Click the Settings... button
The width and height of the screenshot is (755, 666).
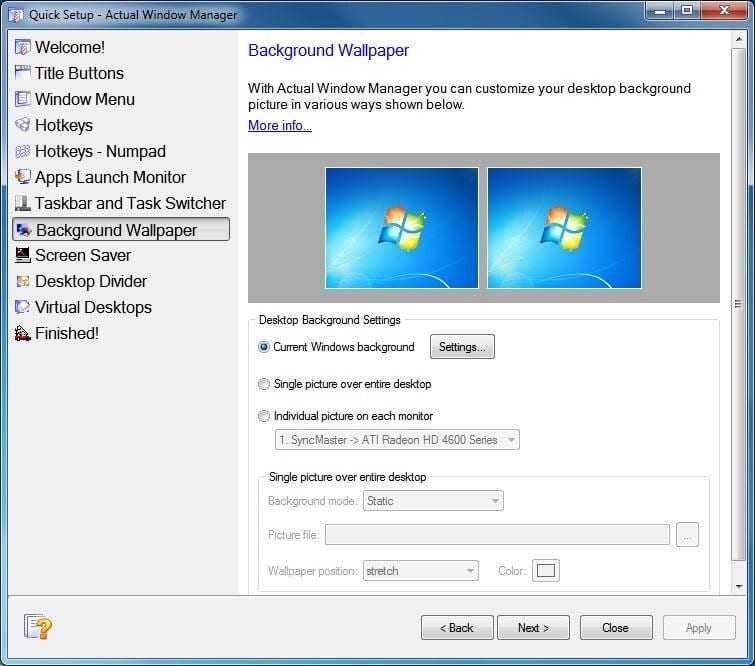coord(462,347)
